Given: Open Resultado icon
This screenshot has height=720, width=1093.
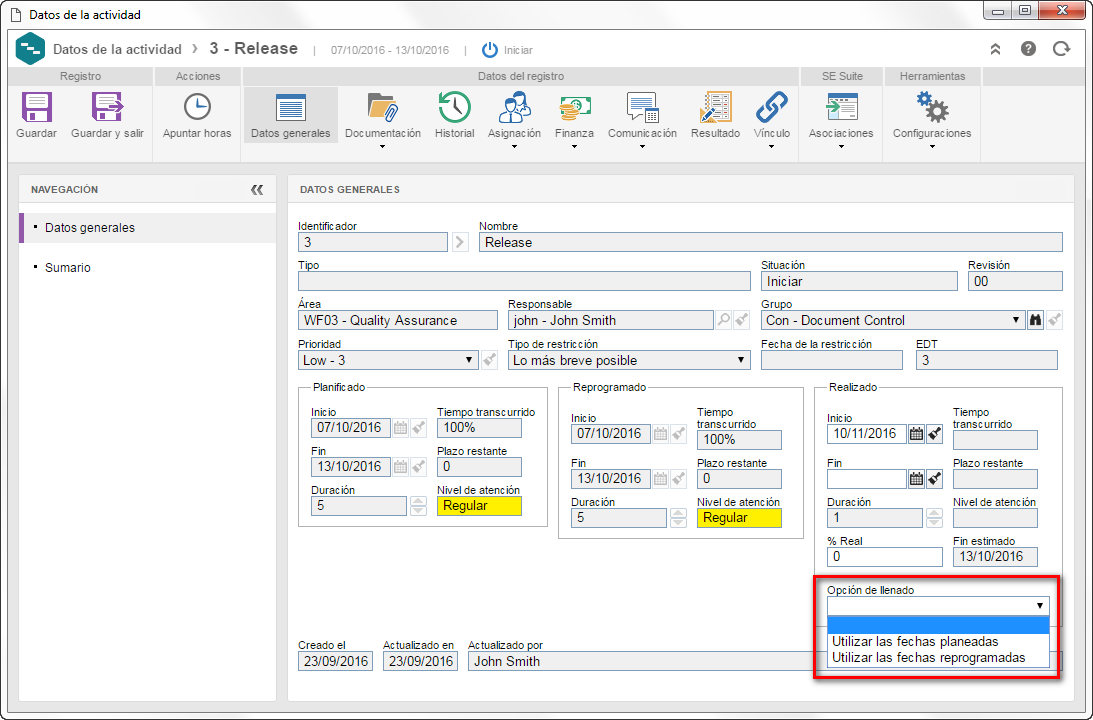Looking at the screenshot, I should click(715, 107).
